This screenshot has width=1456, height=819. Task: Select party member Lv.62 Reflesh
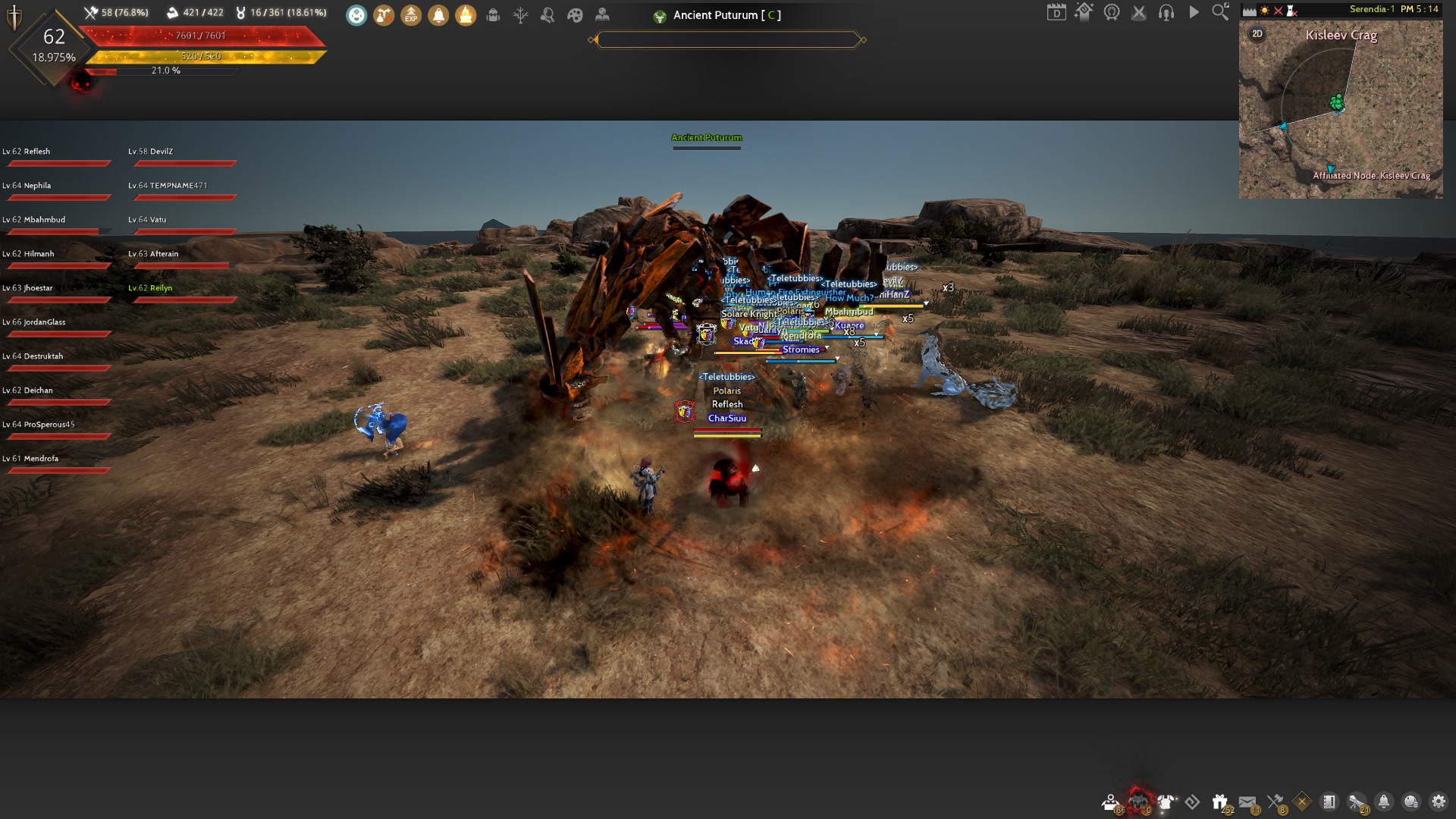[57, 156]
